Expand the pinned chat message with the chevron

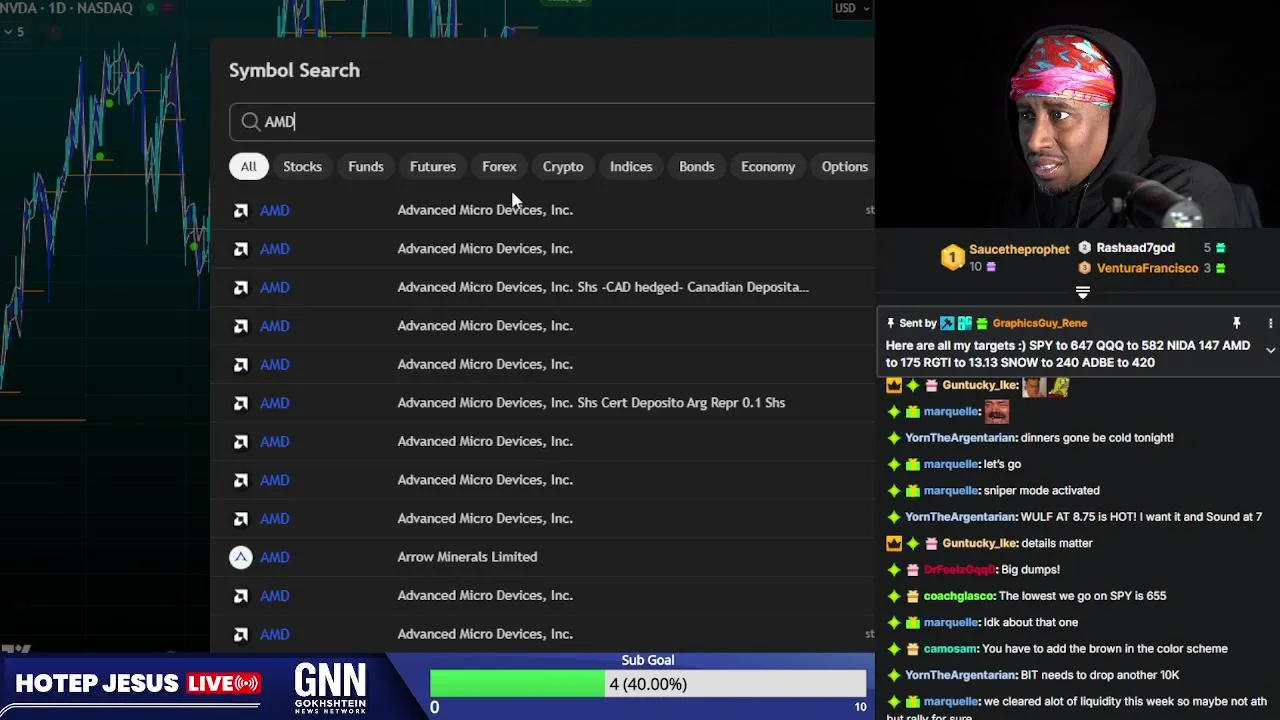1270,350
